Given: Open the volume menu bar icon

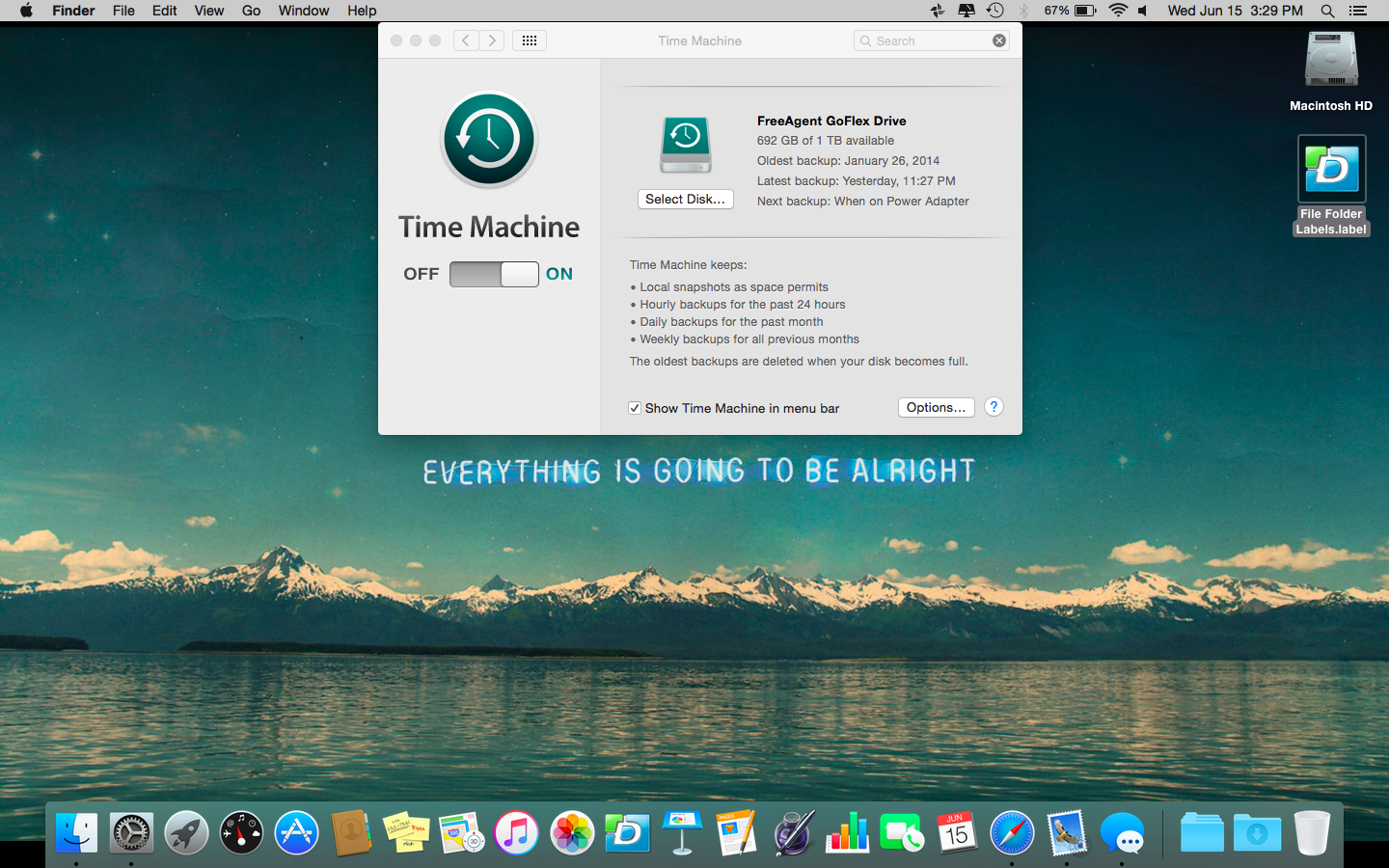Looking at the screenshot, I should (x=1143, y=11).
